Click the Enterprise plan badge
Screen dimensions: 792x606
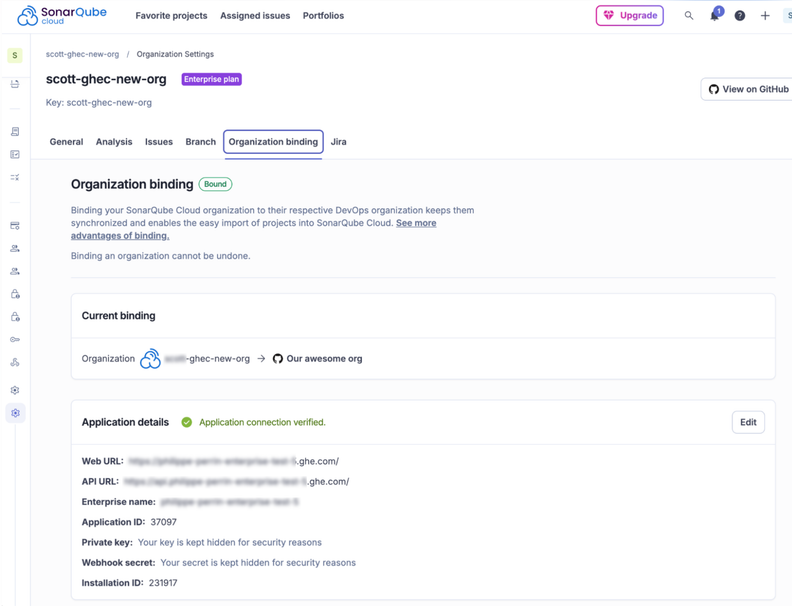212,79
